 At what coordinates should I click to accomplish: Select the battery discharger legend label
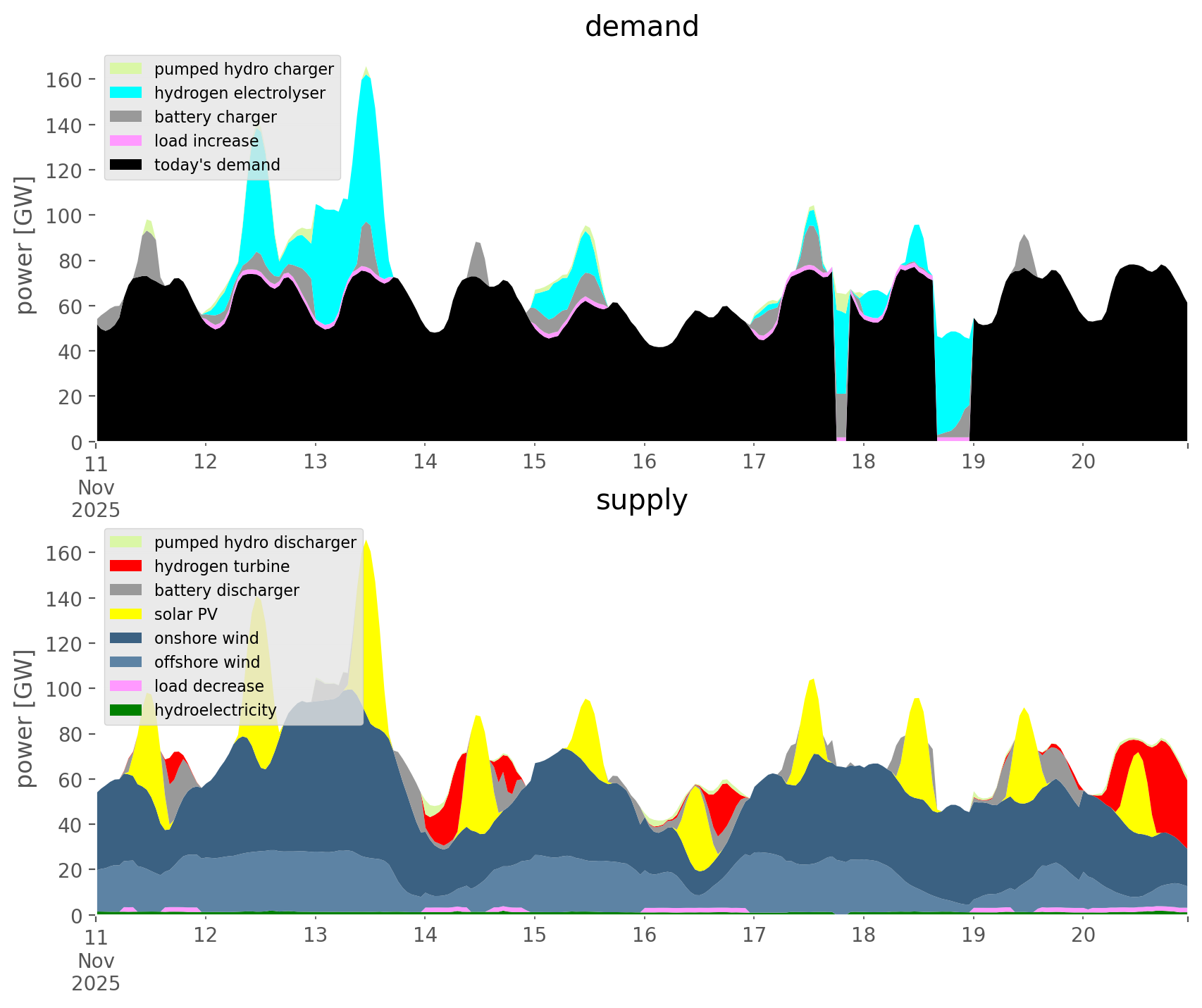click(226, 590)
